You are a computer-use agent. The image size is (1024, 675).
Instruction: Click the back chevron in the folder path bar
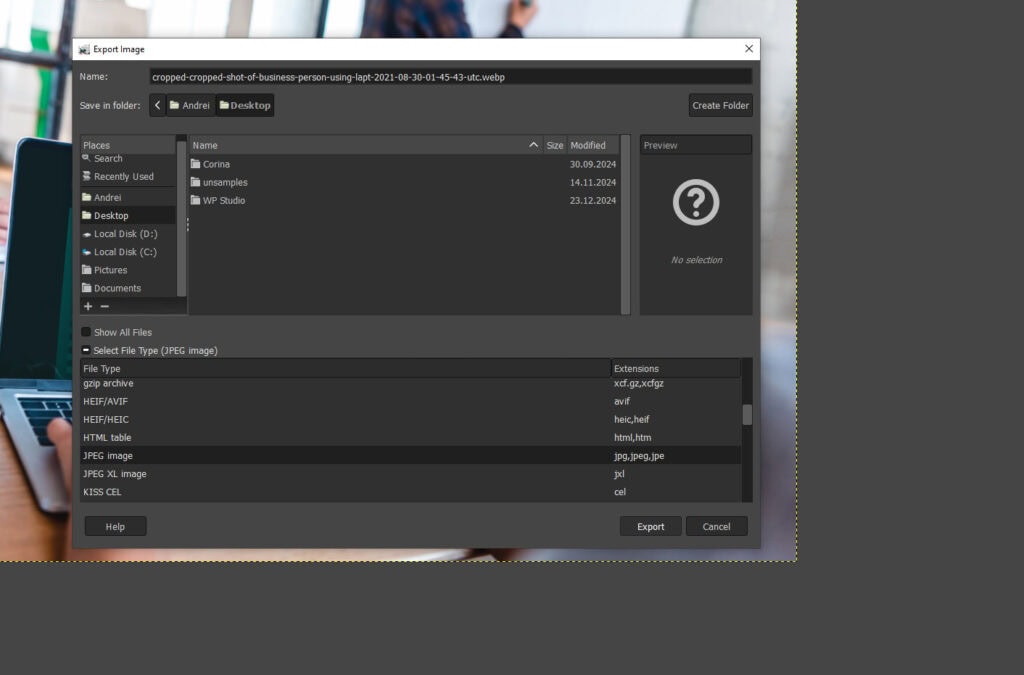(157, 104)
